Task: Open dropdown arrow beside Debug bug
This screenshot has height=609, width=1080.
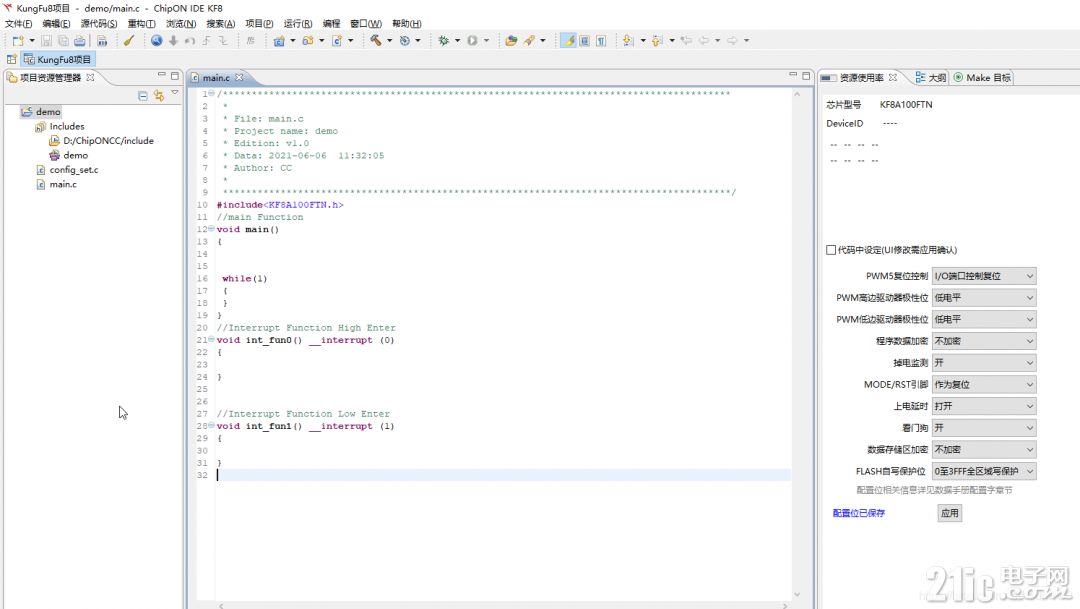Action: point(457,41)
